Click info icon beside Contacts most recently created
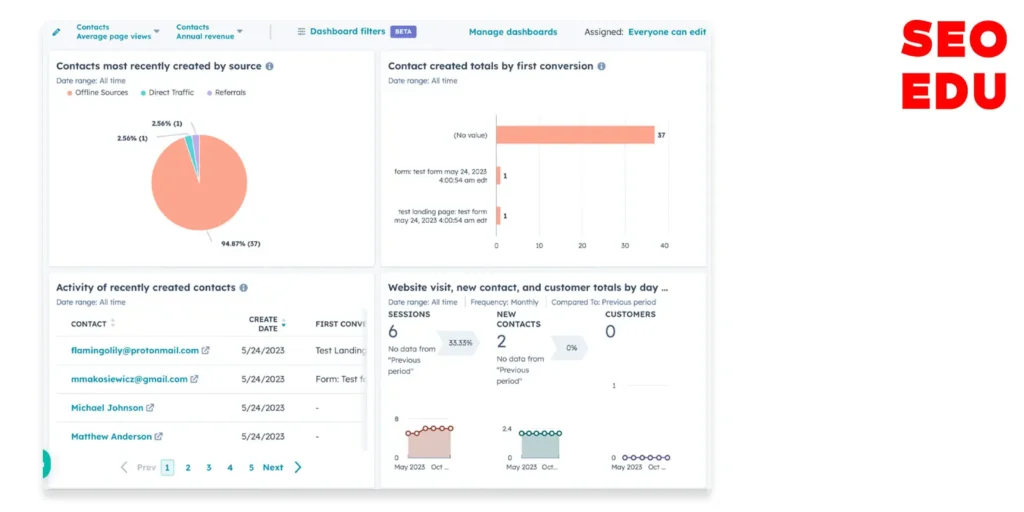1024x512 pixels. click(270, 66)
